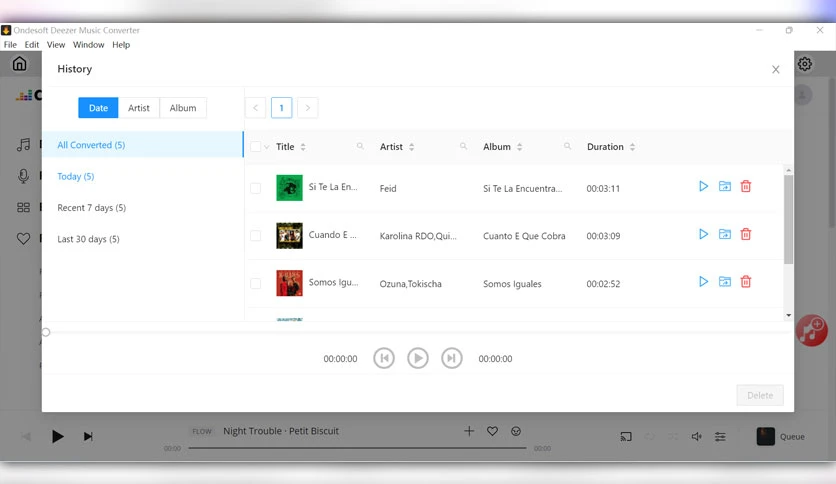Go to the previous page arrow
The width and height of the screenshot is (836, 484).
(255, 108)
